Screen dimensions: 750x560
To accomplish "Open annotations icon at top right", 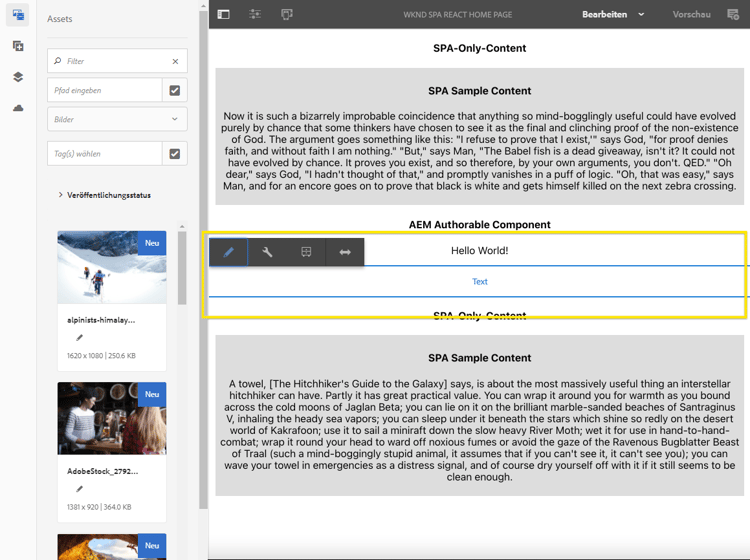I will click(733, 14).
